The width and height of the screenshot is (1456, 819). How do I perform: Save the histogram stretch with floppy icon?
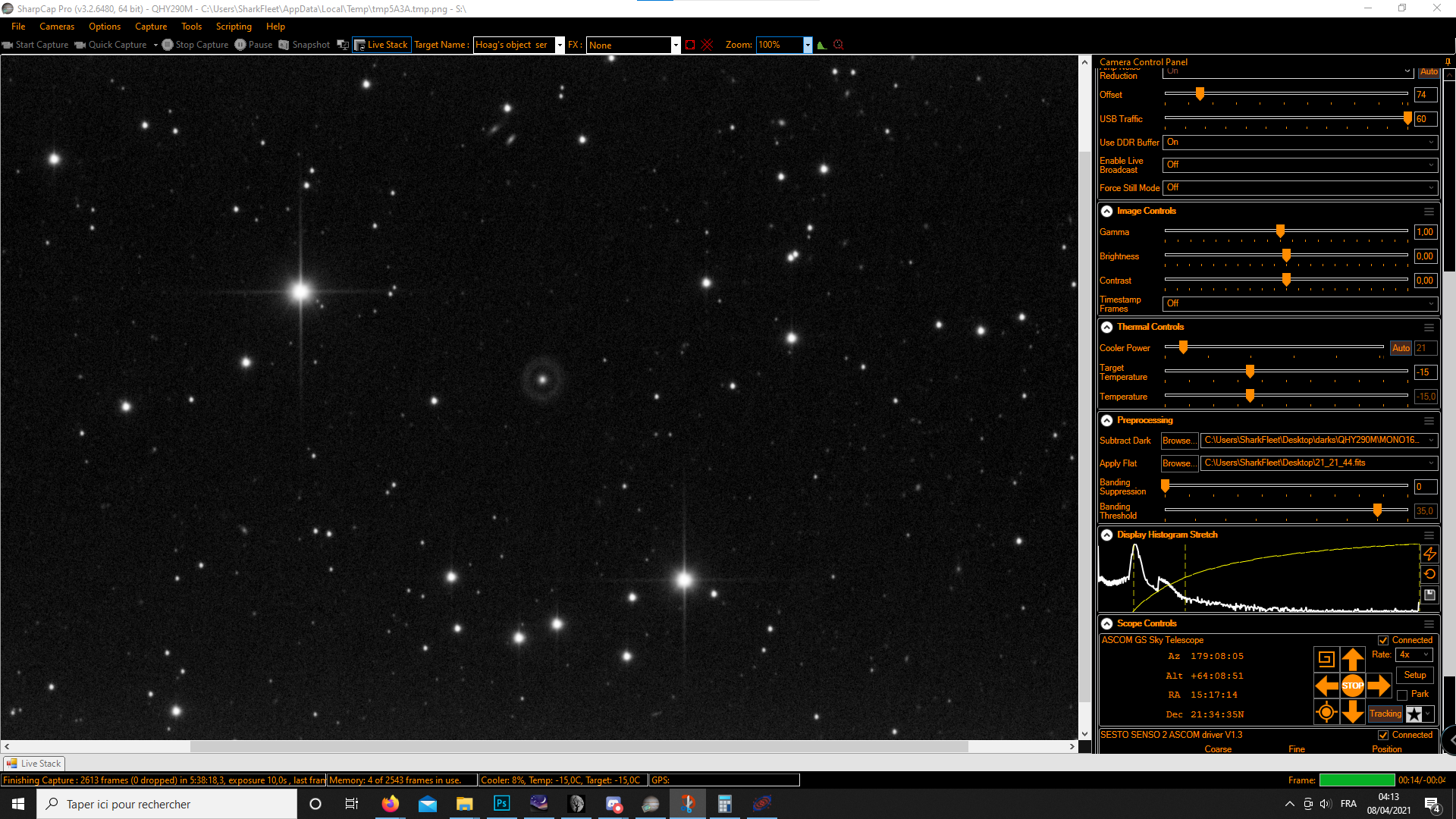tap(1429, 595)
